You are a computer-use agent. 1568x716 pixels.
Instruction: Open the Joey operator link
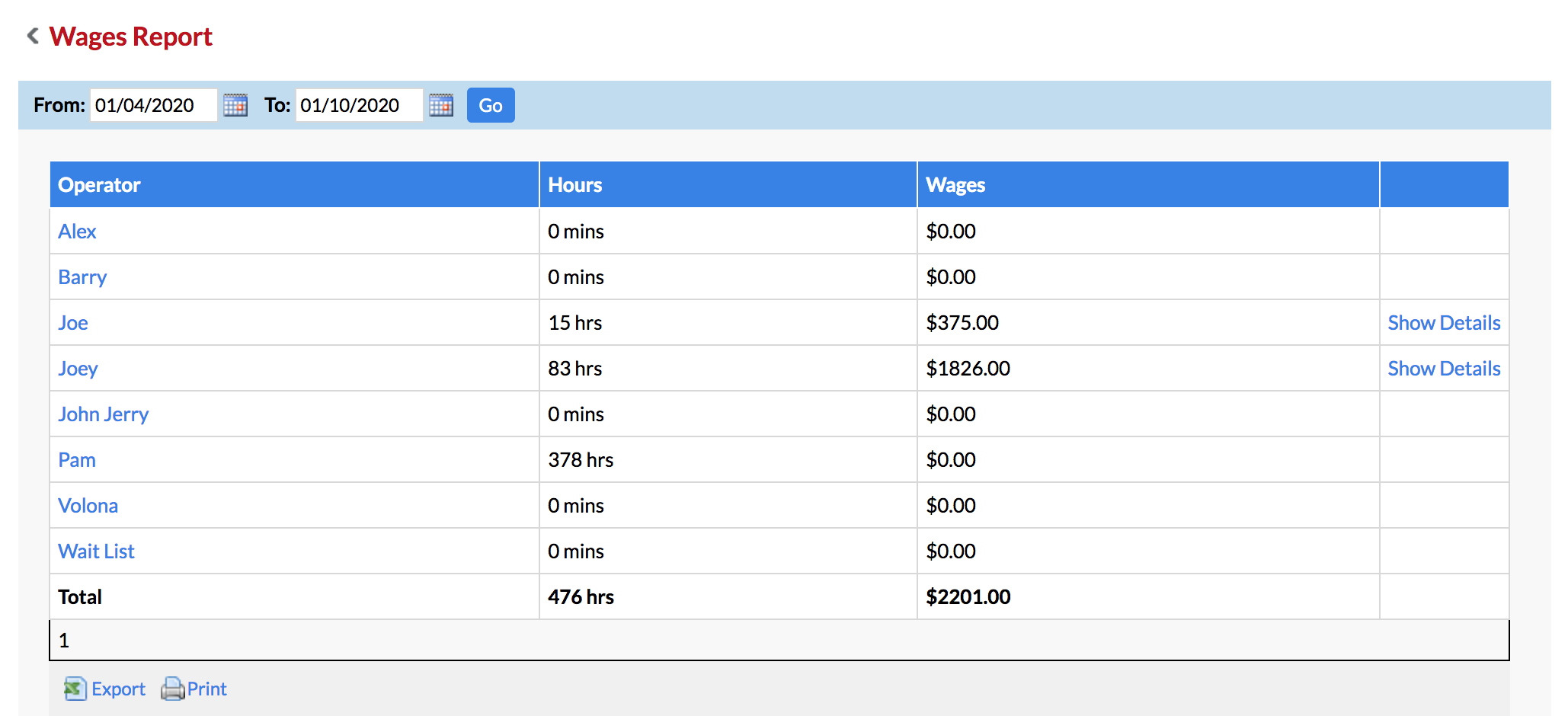pos(78,369)
